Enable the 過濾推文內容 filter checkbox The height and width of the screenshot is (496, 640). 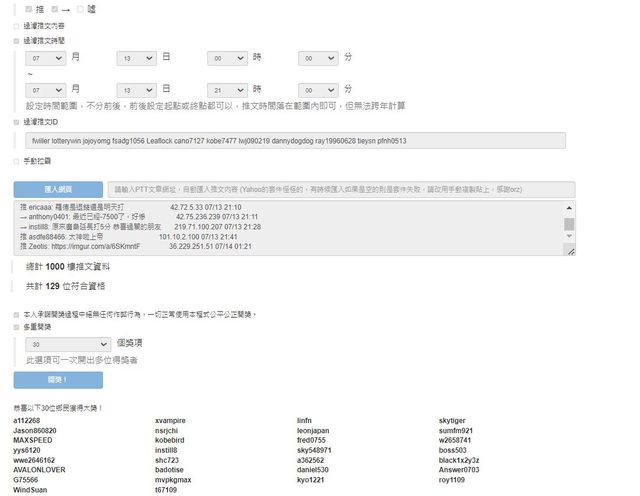click(16, 26)
